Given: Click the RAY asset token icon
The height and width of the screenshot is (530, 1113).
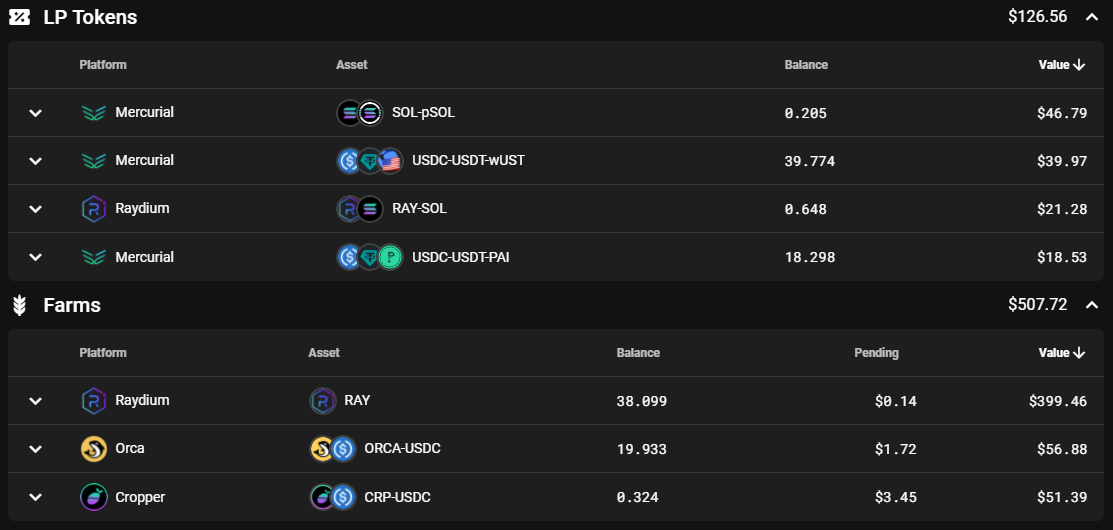Looking at the screenshot, I should (x=322, y=401).
